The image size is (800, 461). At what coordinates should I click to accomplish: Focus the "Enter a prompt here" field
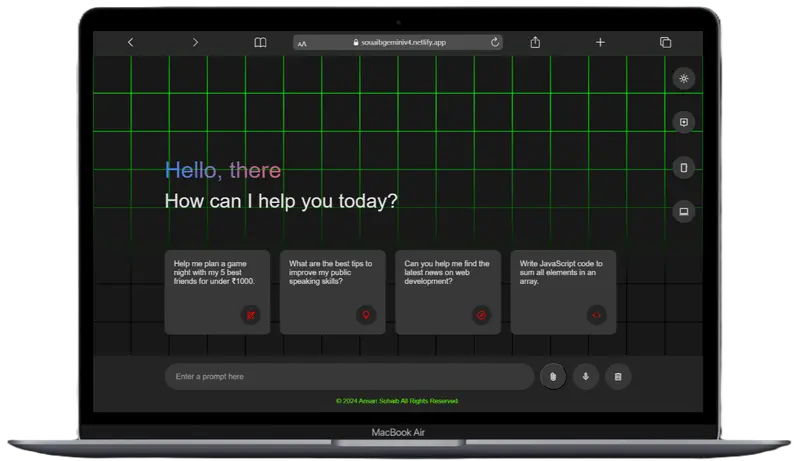point(349,377)
